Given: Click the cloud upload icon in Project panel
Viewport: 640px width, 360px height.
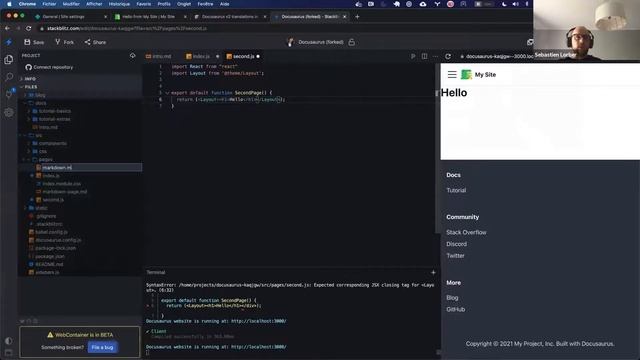Looking at the screenshot, I should pyautogui.click(x=132, y=56).
